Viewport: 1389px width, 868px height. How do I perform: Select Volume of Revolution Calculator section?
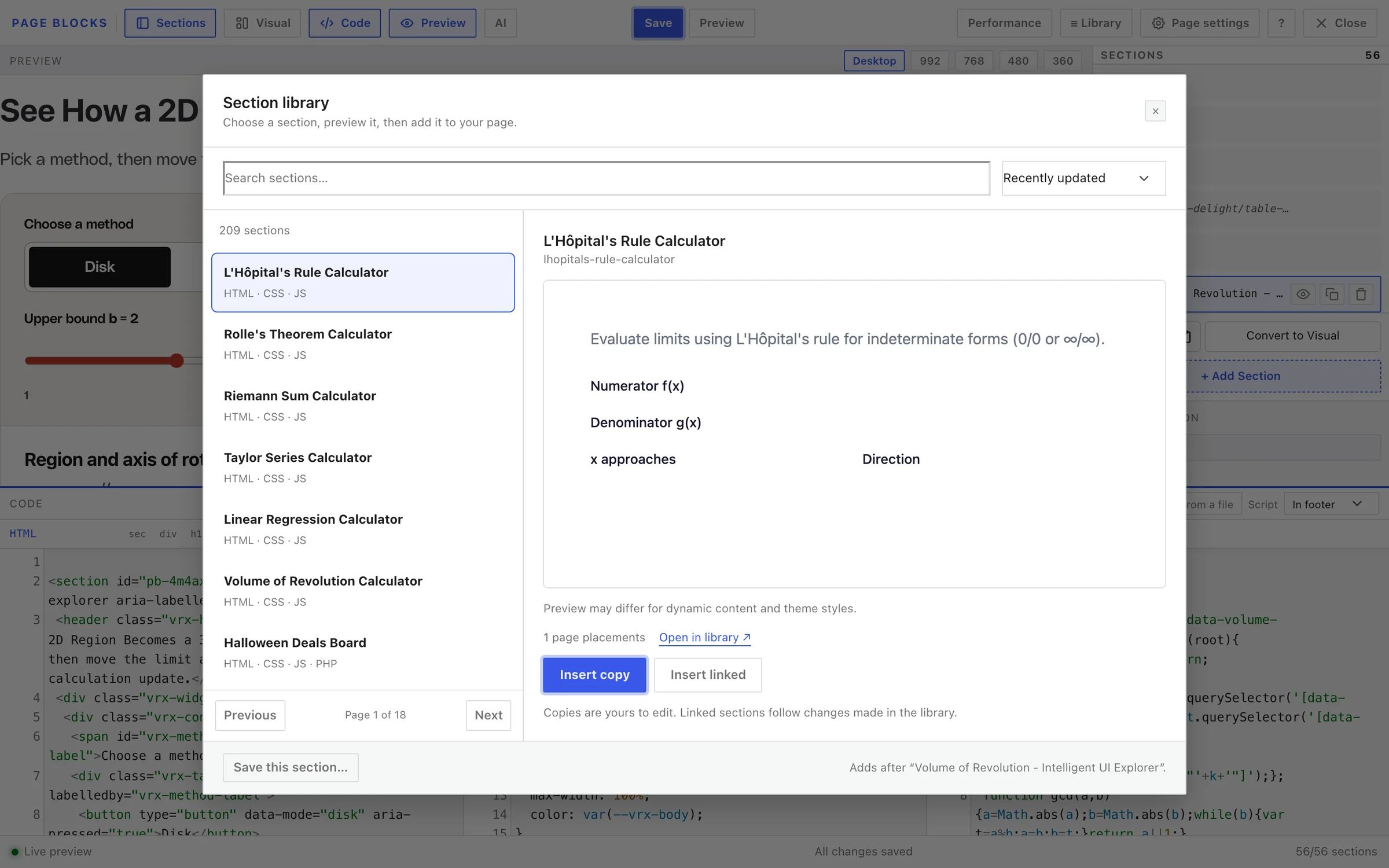(x=363, y=591)
